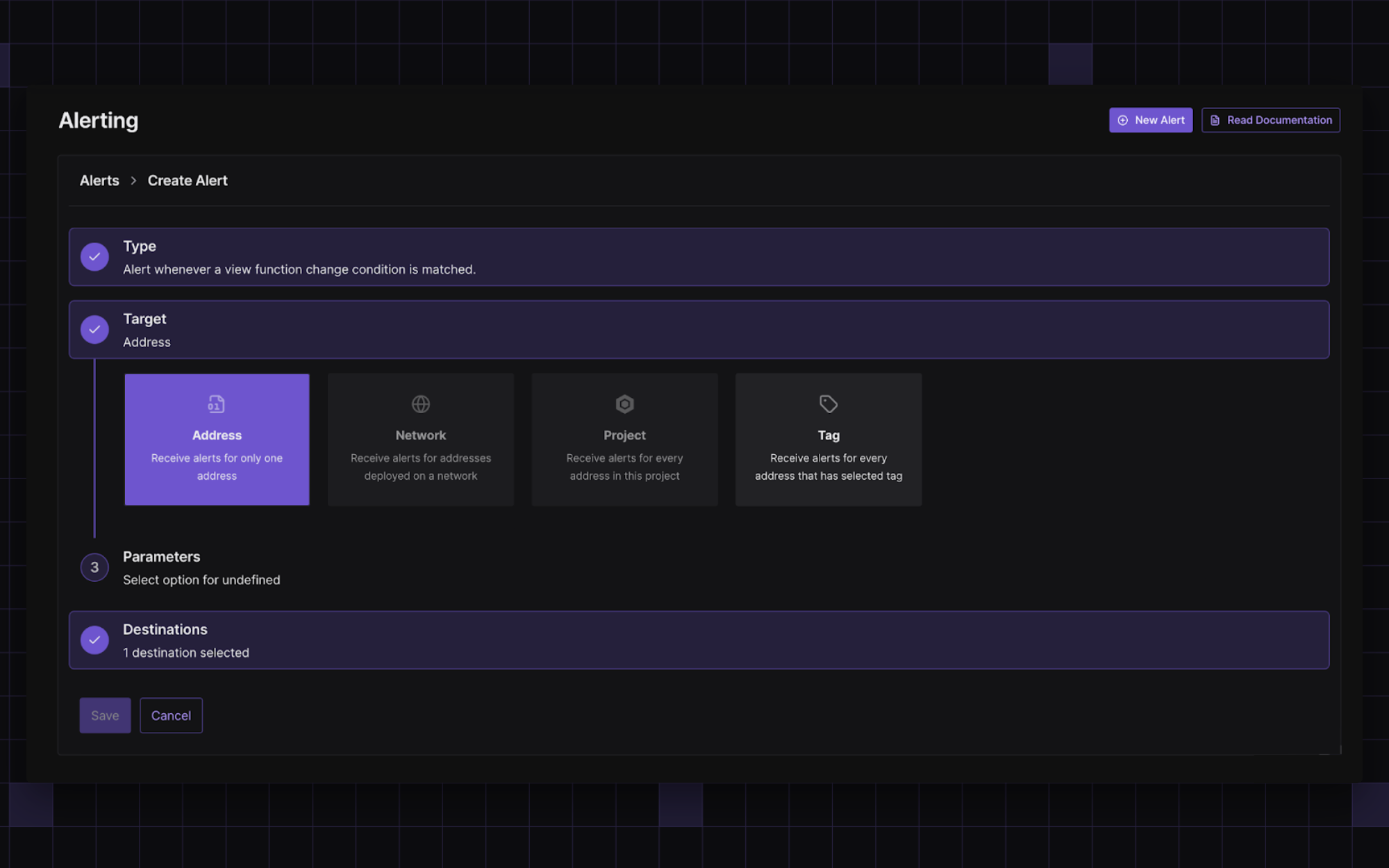
Task: Expand the Parameters step section
Action: coord(201,567)
